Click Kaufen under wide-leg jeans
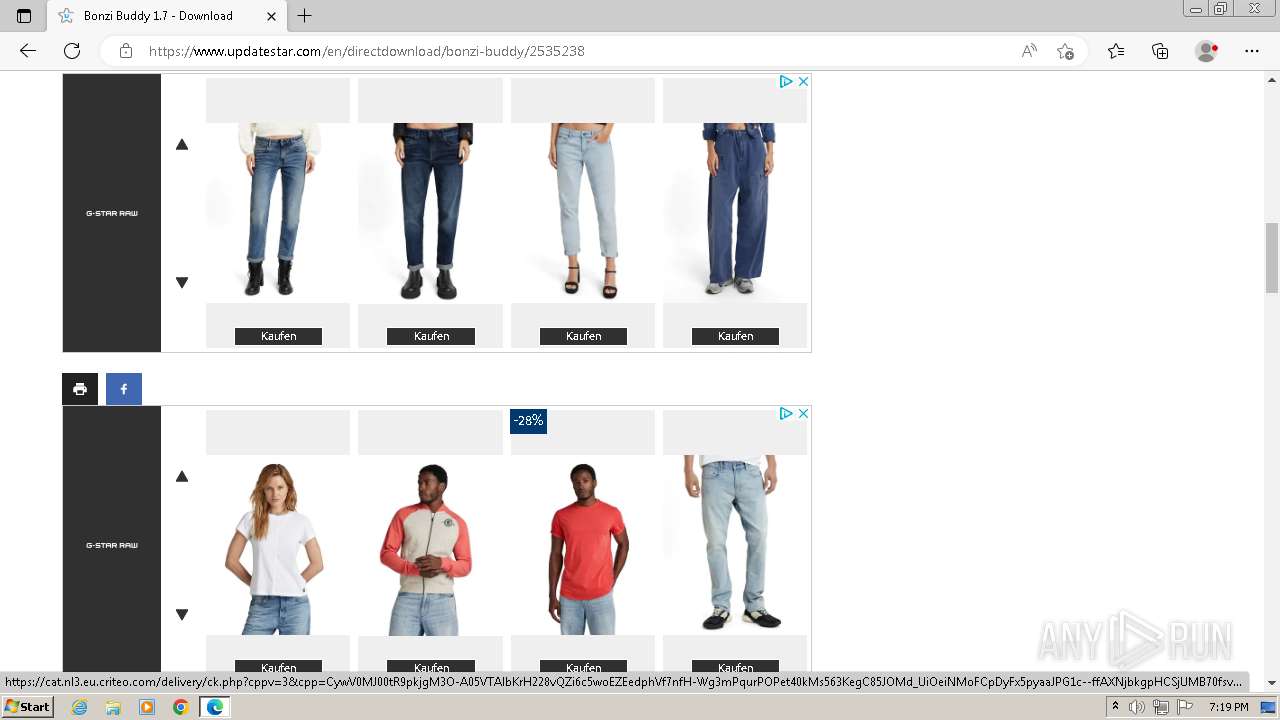The height and width of the screenshot is (720, 1280). 735,336
